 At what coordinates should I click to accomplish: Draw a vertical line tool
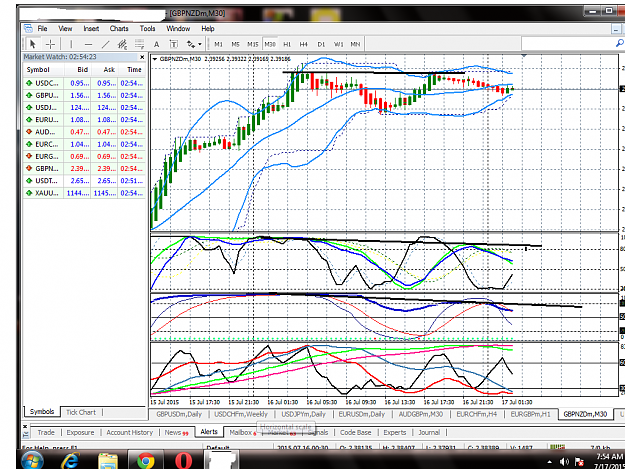coord(71,44)
